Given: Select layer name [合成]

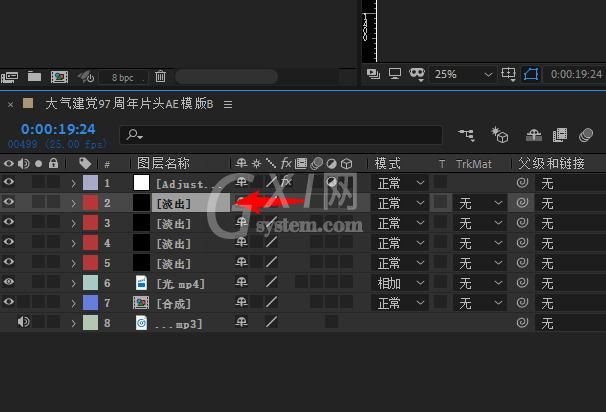Looking at the screenshot, I should pos(174,304).
